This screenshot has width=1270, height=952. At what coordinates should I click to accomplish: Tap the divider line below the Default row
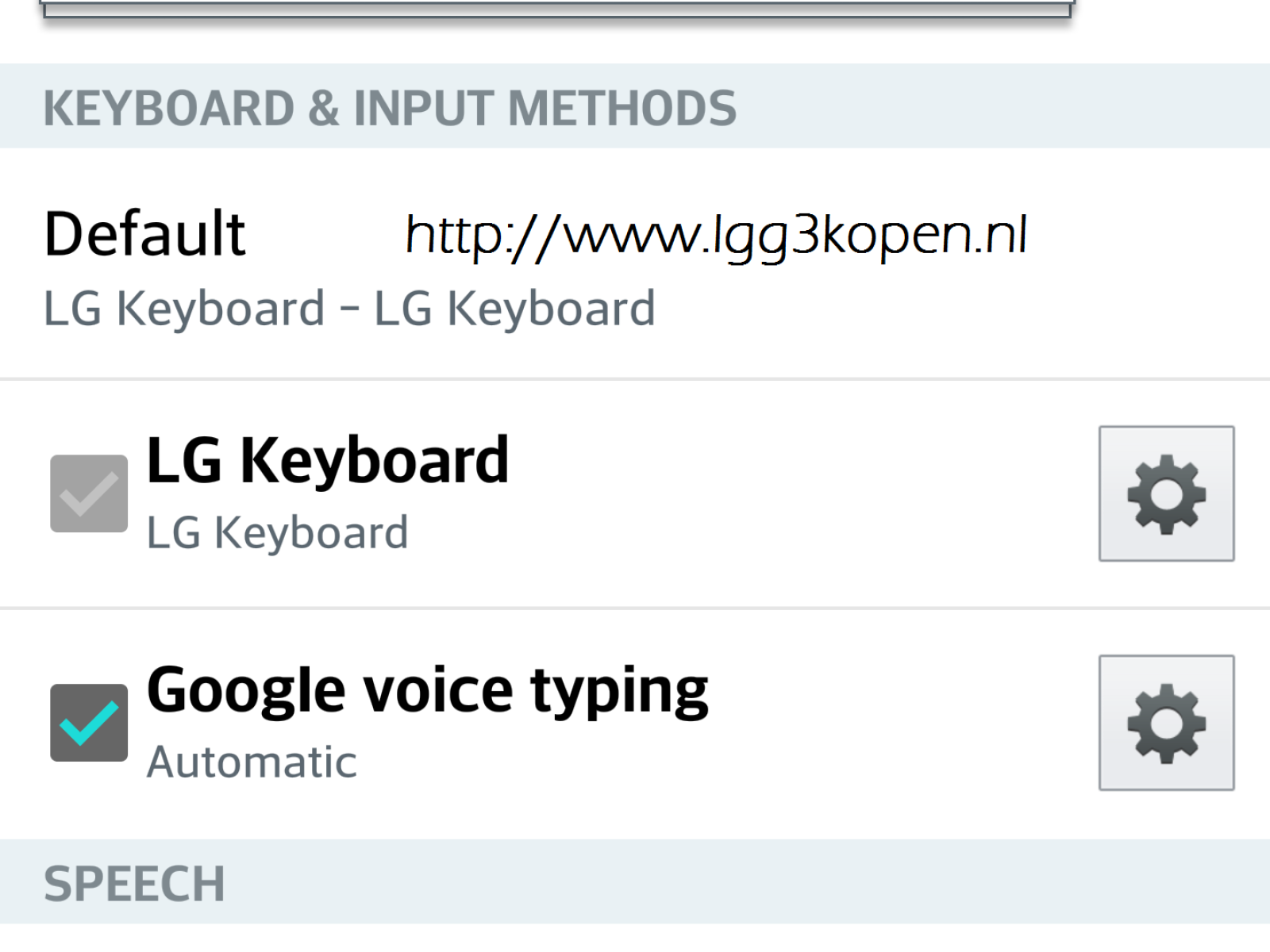pyautogui.click(x=635, y=379)
